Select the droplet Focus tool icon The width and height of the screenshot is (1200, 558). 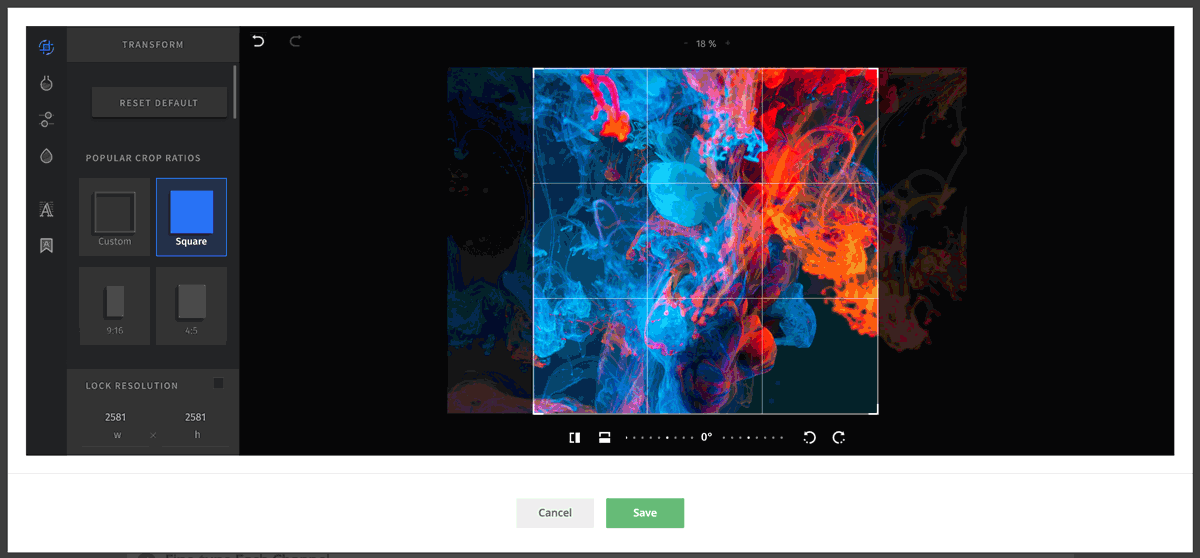click(46, 156)
